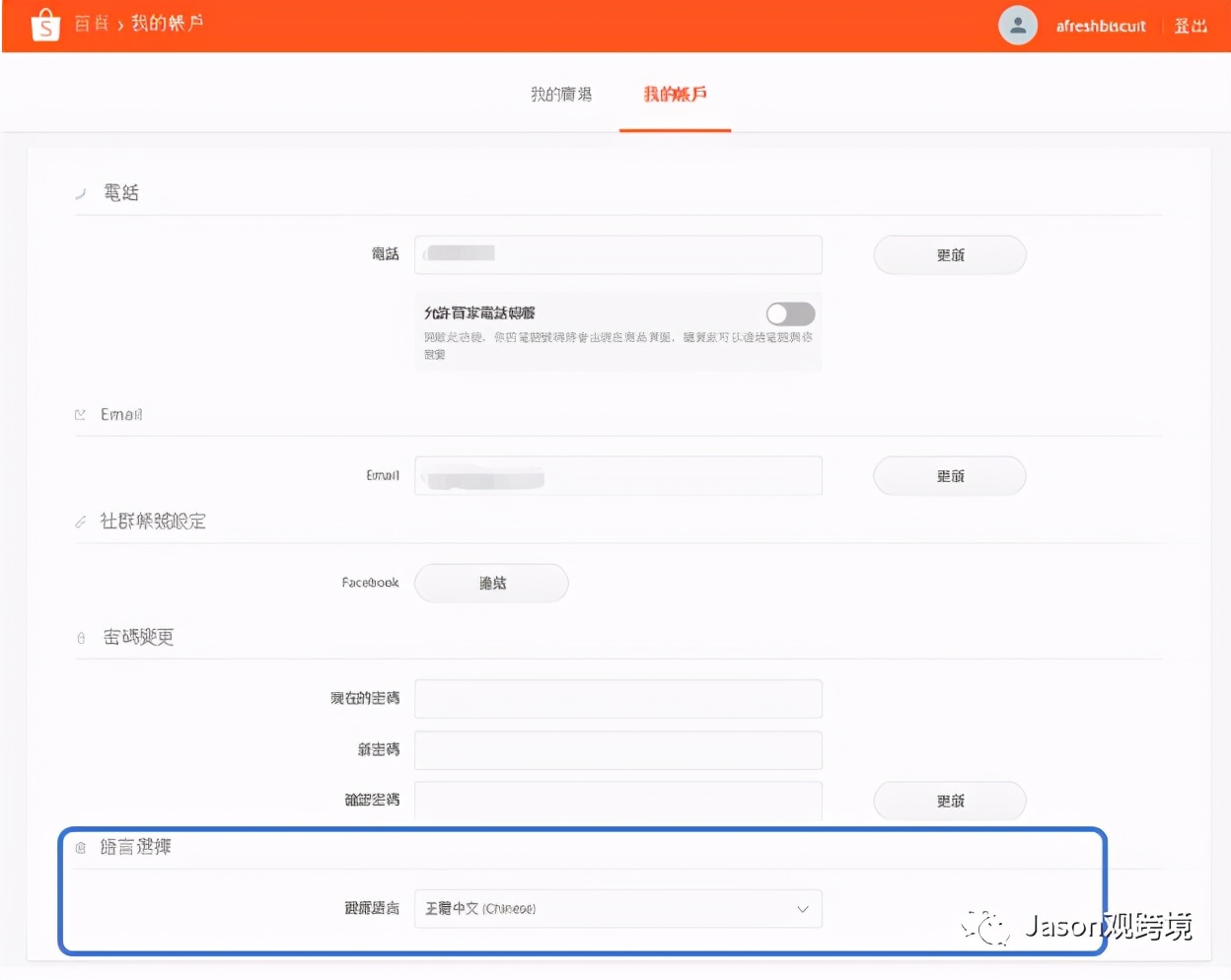
Task: Click the lock icon beside 密碼變更
Action: tap(80, 637)
